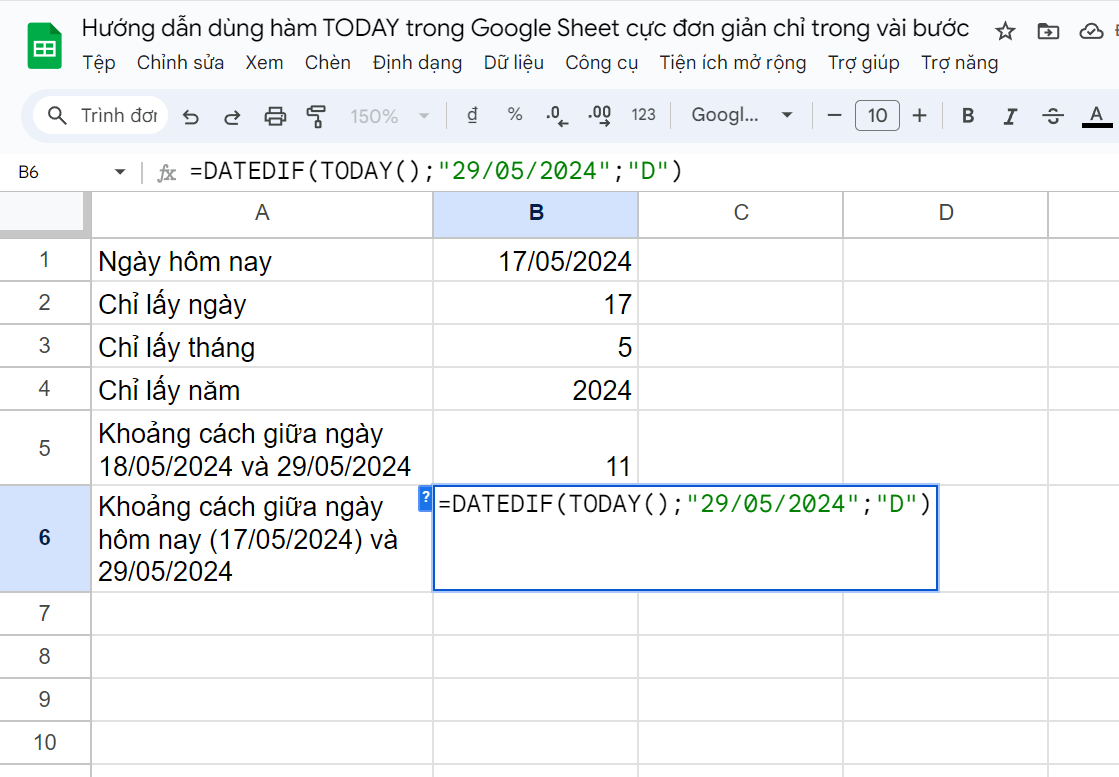Open the text color picker
The image size is (1119, 777).
point(1096,115)
